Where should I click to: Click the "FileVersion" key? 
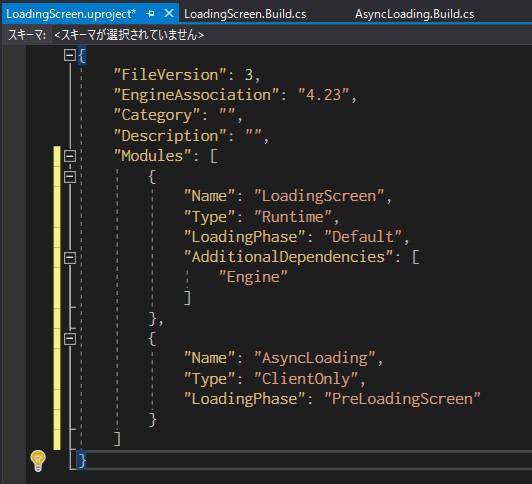click(170, 75)
